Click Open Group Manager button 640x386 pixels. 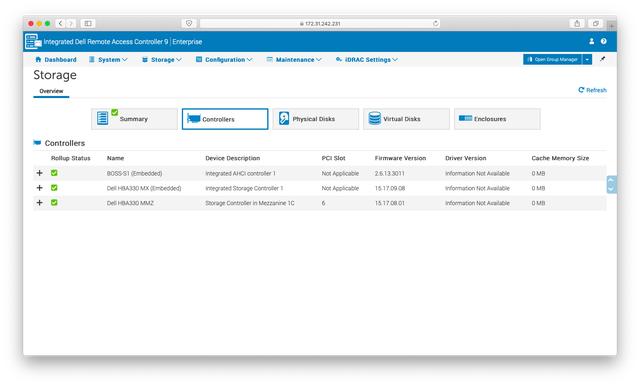pos(553,60)
